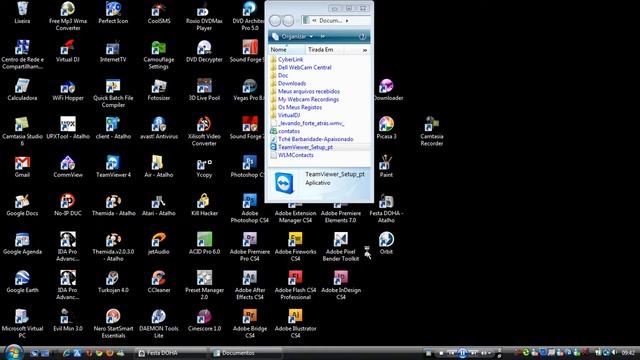
Task: Open the Orbit desktop icon
Action: 386,244
